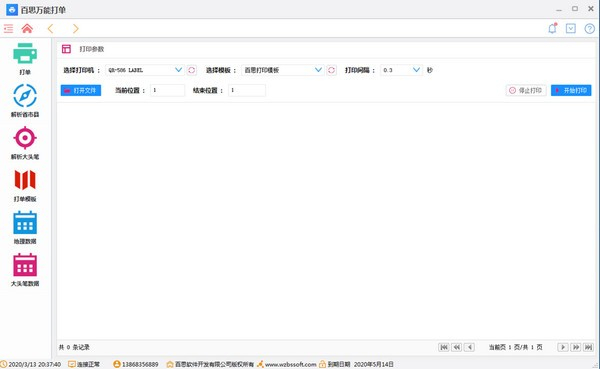Click the 打印参数 header label
This screenshot has width=600, height=369.
[x=92, y=49]
